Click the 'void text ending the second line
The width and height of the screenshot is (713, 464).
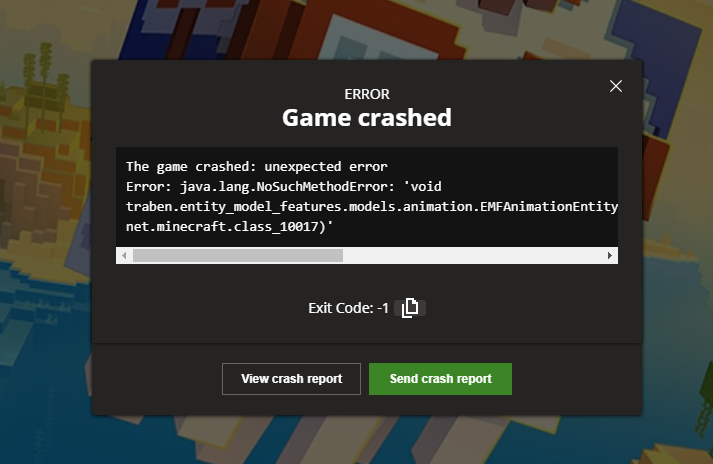(423, 187)
